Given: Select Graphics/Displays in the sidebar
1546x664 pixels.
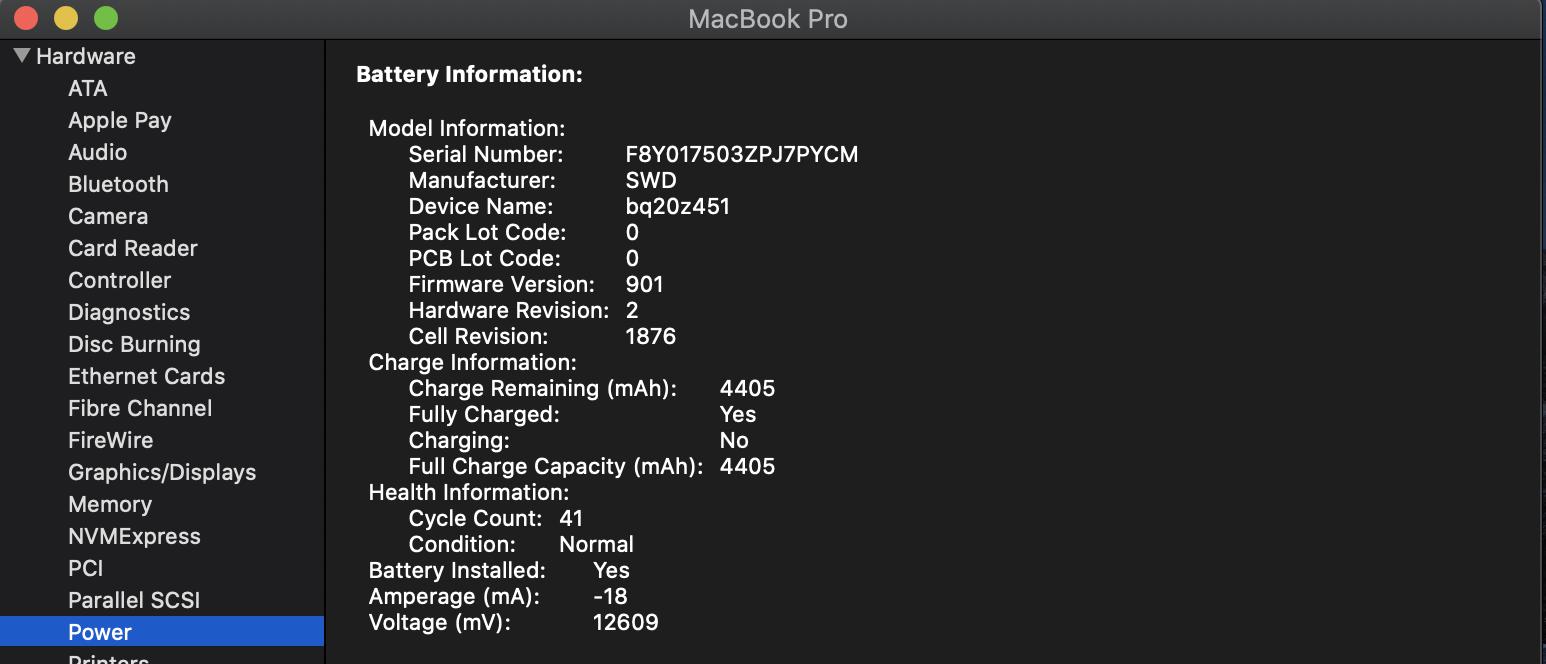Looking at the screenshot, I should 161,472.
